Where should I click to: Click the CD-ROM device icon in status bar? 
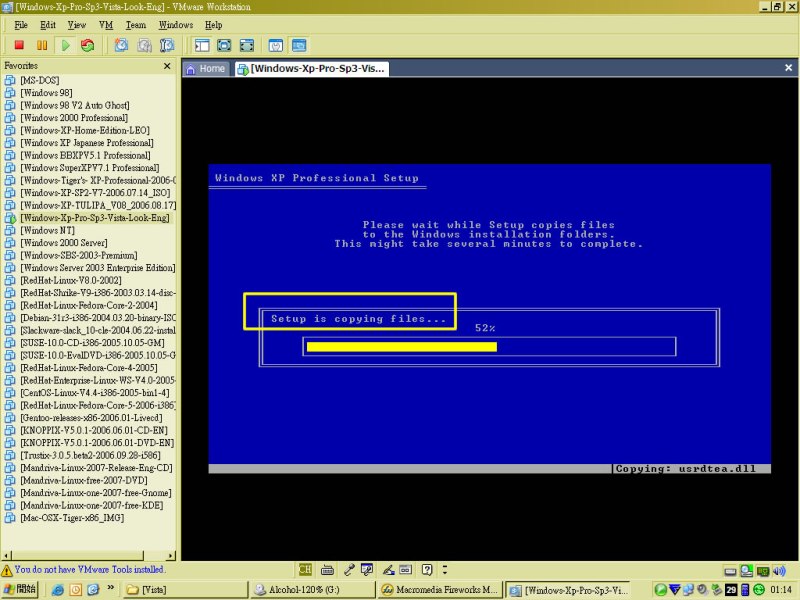click(x=747, y=571)
